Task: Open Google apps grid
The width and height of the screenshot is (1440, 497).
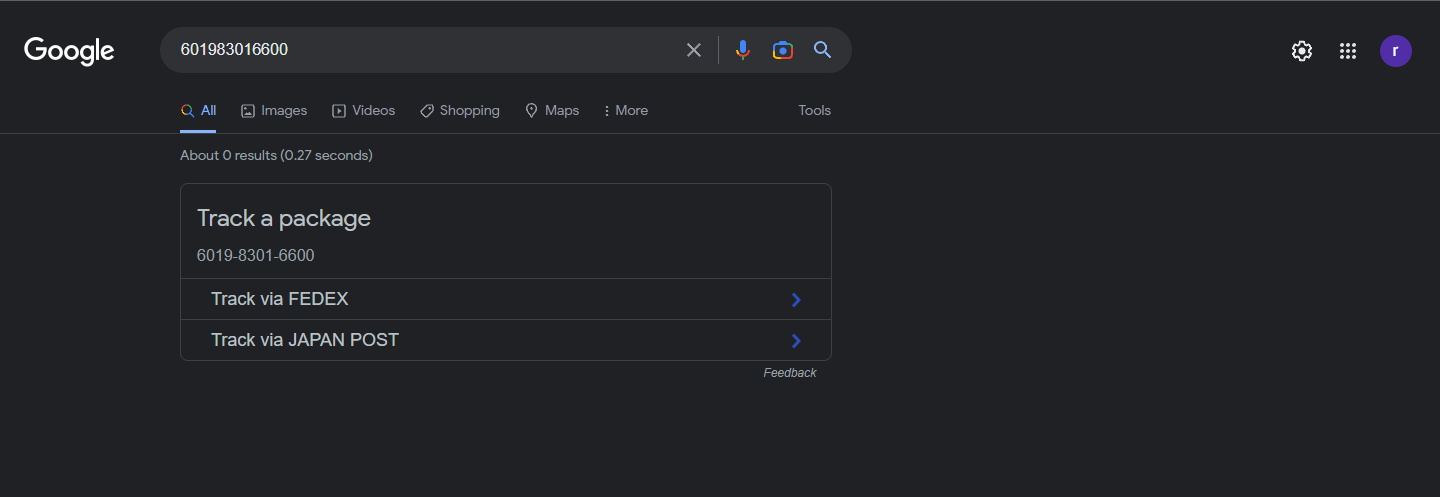Action: pos(1348,51)
